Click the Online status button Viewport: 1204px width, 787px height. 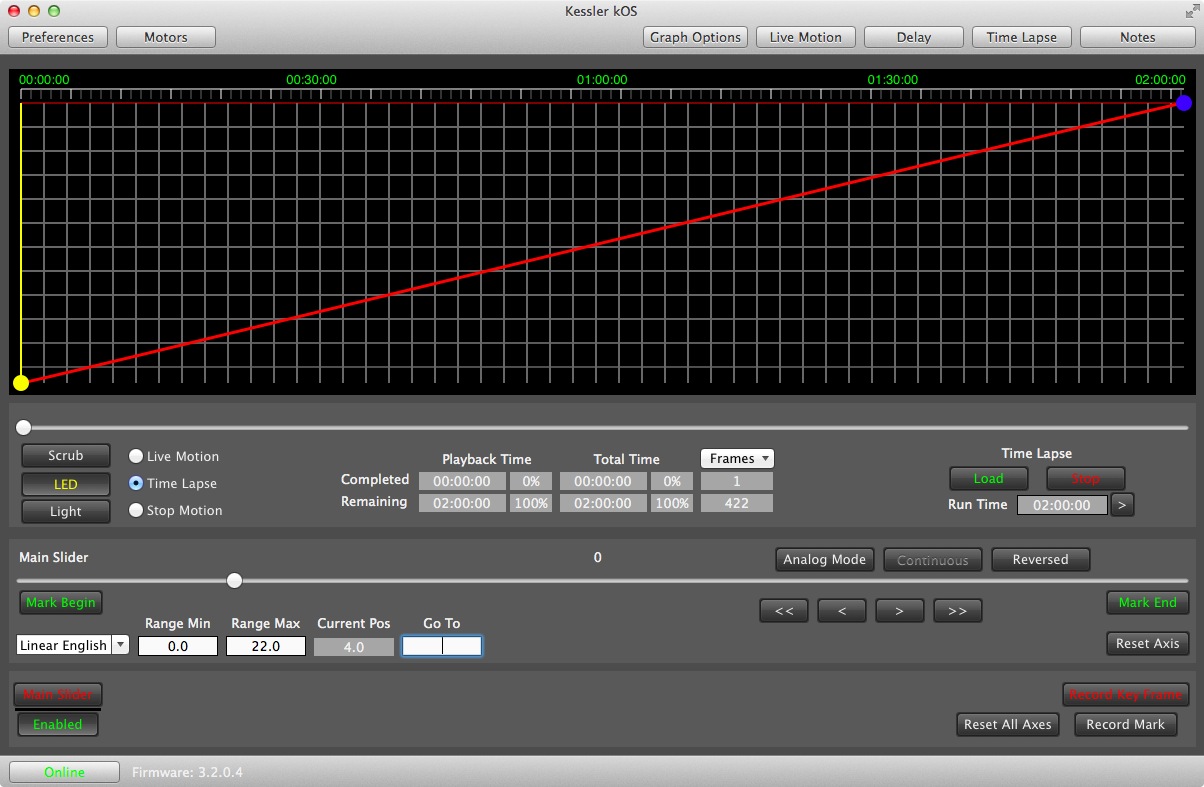point(64,772)
